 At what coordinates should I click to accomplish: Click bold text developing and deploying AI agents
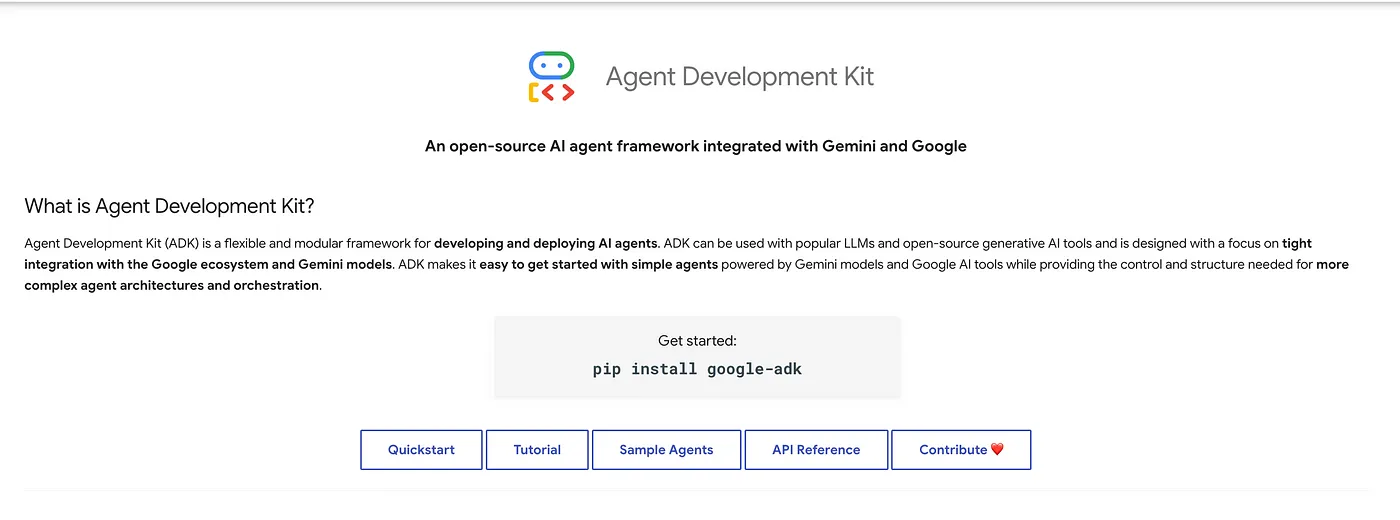point(546,243)
